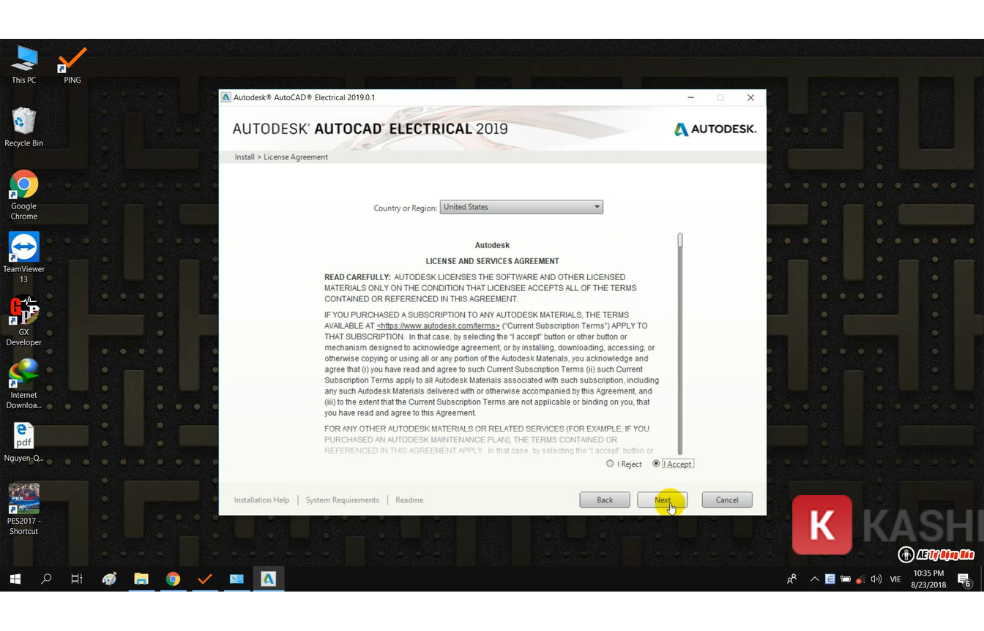Select the I Reject radio button

point(610,463)
